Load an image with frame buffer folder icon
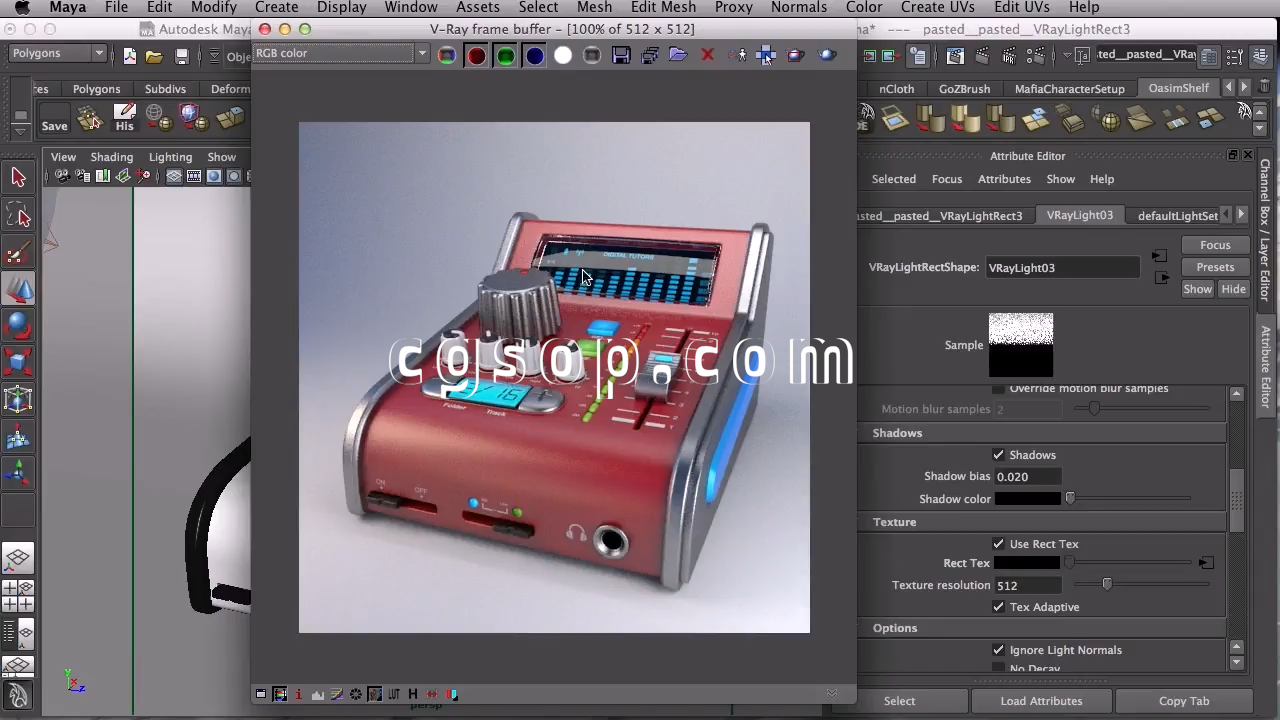 (x=678, y=55)
